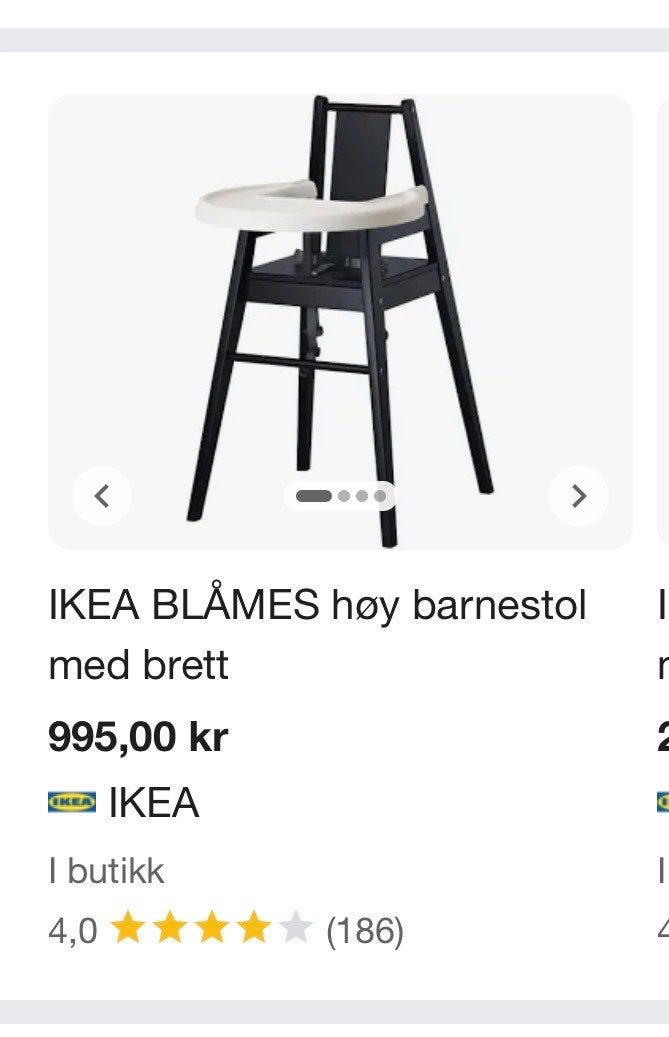669x1037 pixels.
Task: Open IKEA BLÅMES høy barnestol listing title
Action: [x=318, y=634]
